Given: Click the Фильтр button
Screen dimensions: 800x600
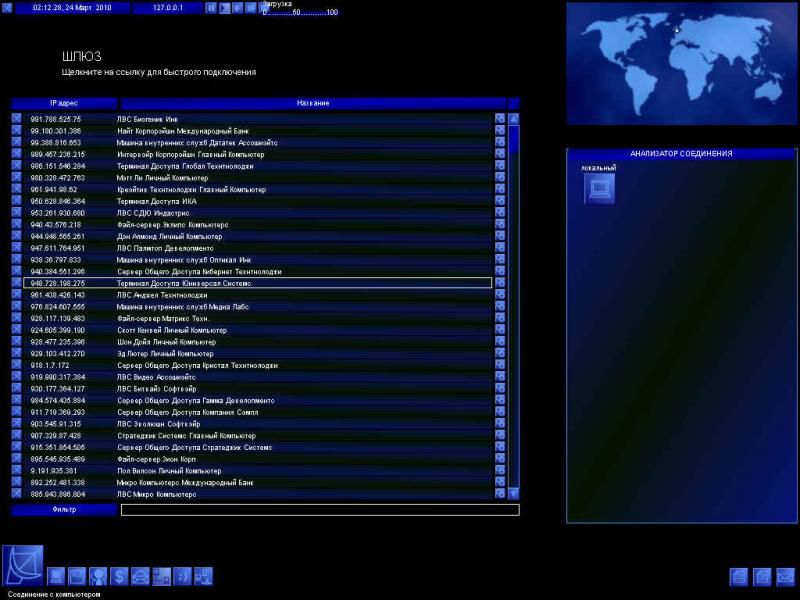Looking at the screenshot, I should 64,510.
